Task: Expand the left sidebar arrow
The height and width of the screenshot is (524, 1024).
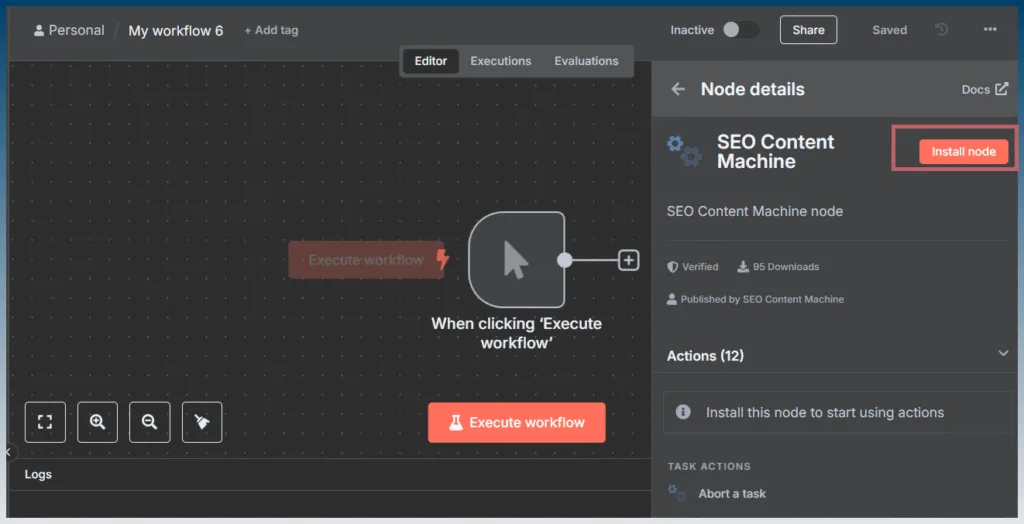Action: (9, 451)
